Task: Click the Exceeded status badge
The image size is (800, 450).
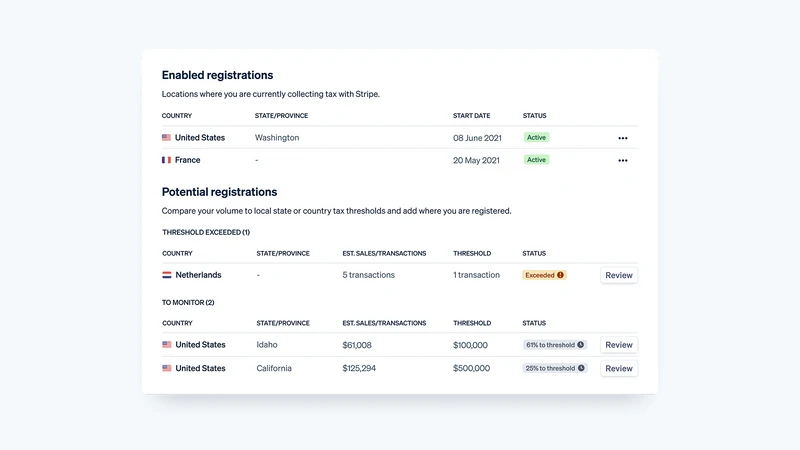Action: pos(544,275)
